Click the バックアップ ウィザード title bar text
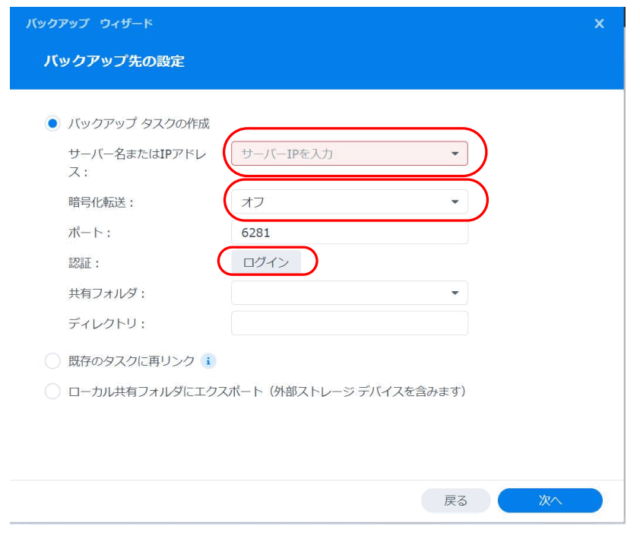The width and height of the screenshot is (640, 536). coord(90,23)
